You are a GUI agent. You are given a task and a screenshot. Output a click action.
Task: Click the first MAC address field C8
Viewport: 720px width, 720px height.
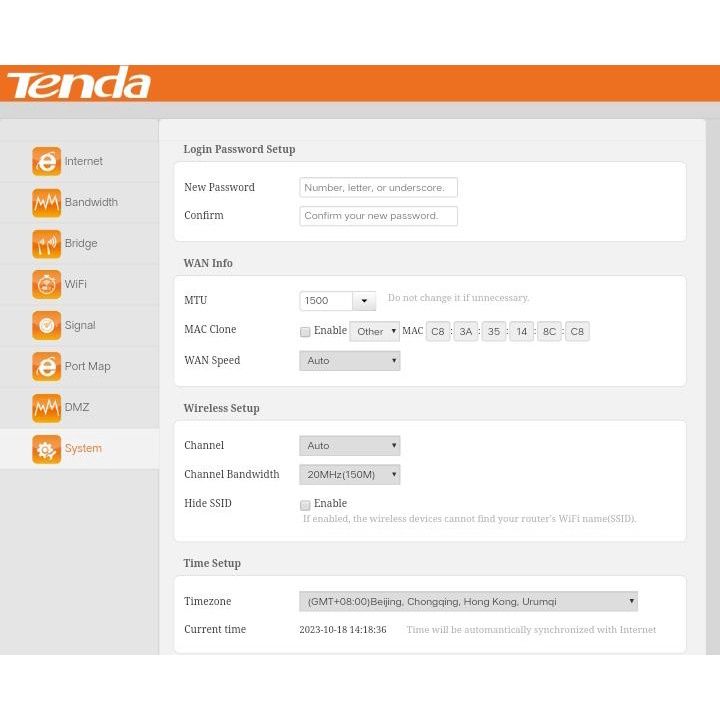pos(438,332)
